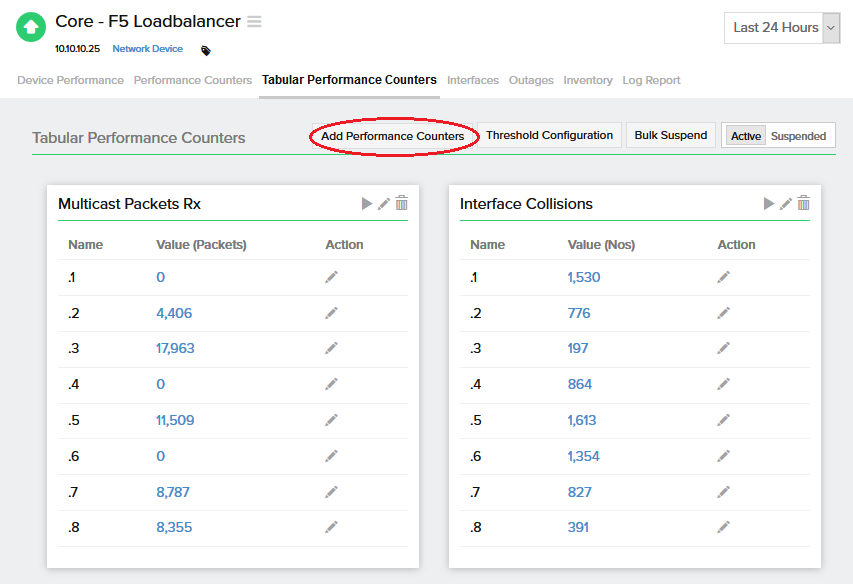Click the play icon on Multicast Packets Rx card
853x584 pixels.
click(367, 203)
